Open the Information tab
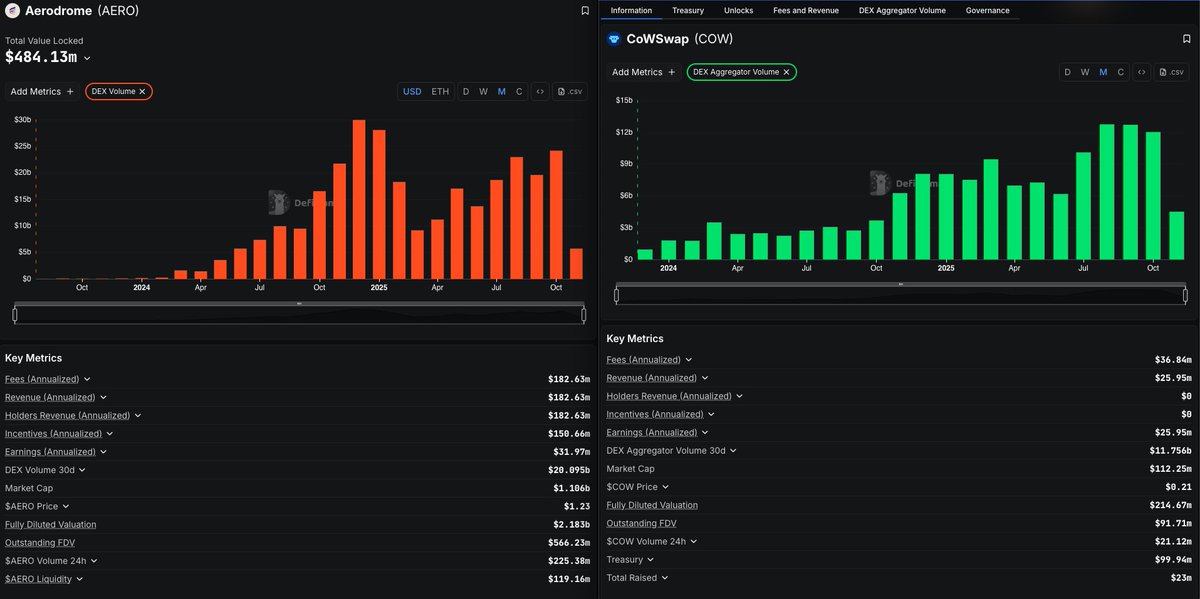This screenshot has width=1200, height=599. tap(631, 10)
